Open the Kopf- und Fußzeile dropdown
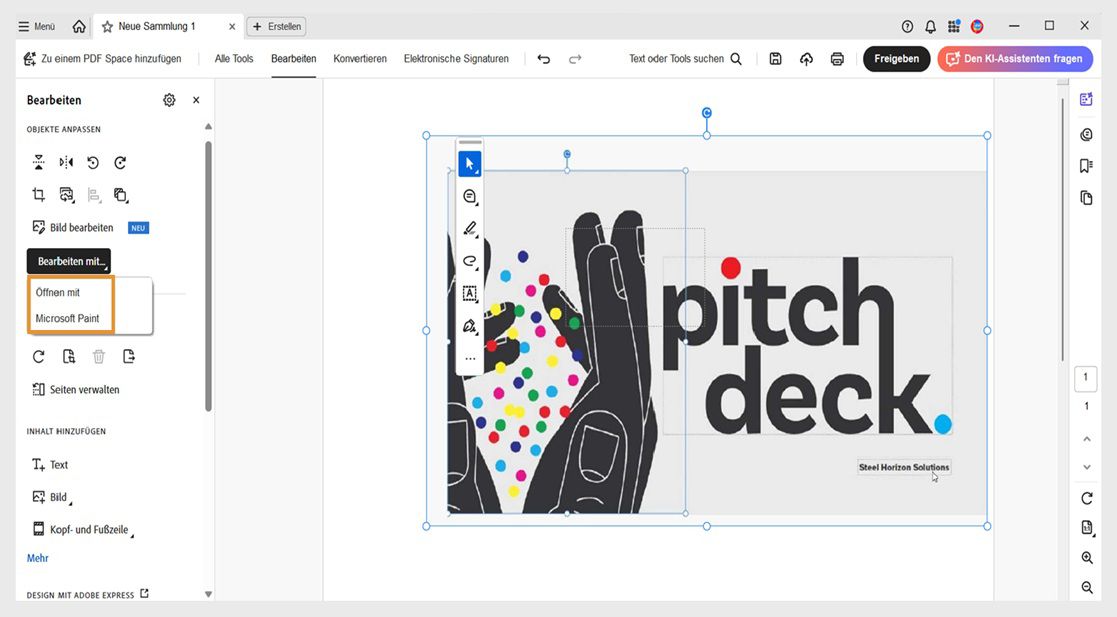 pos(83,529)
